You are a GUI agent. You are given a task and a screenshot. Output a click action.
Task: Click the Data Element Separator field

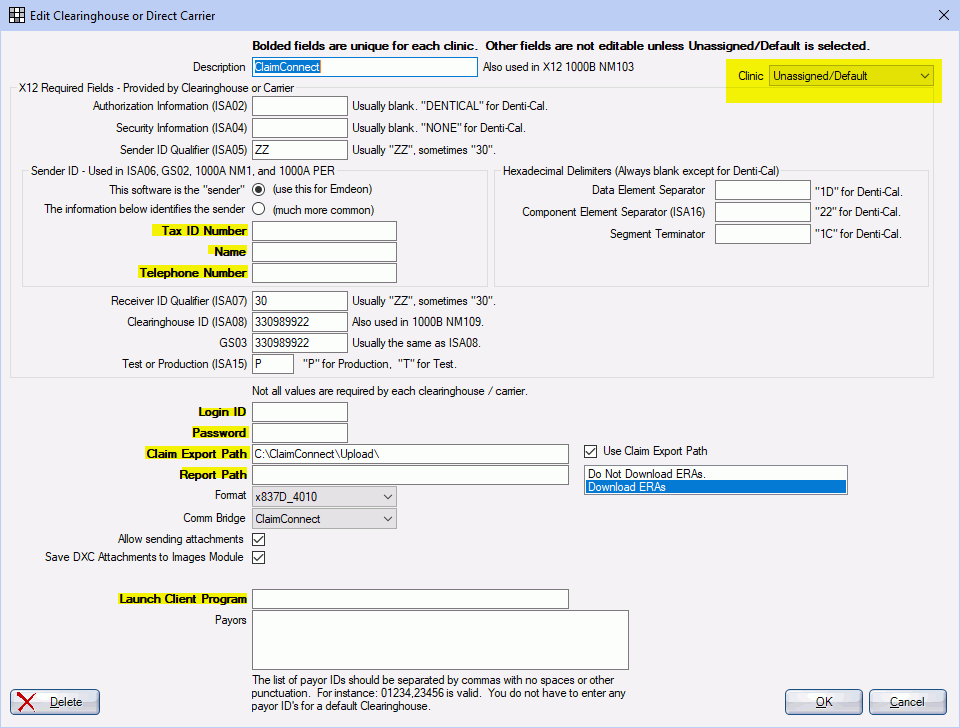763,190
